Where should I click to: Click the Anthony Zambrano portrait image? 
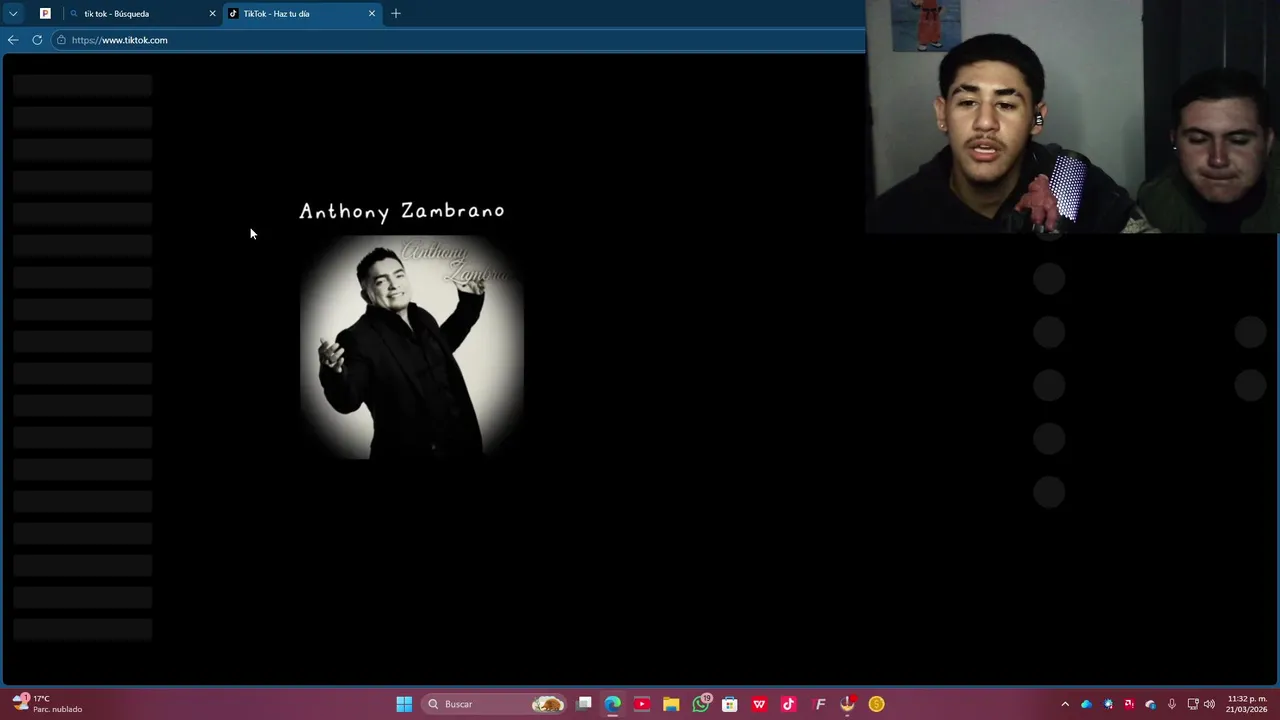click(x=412, y=347)
